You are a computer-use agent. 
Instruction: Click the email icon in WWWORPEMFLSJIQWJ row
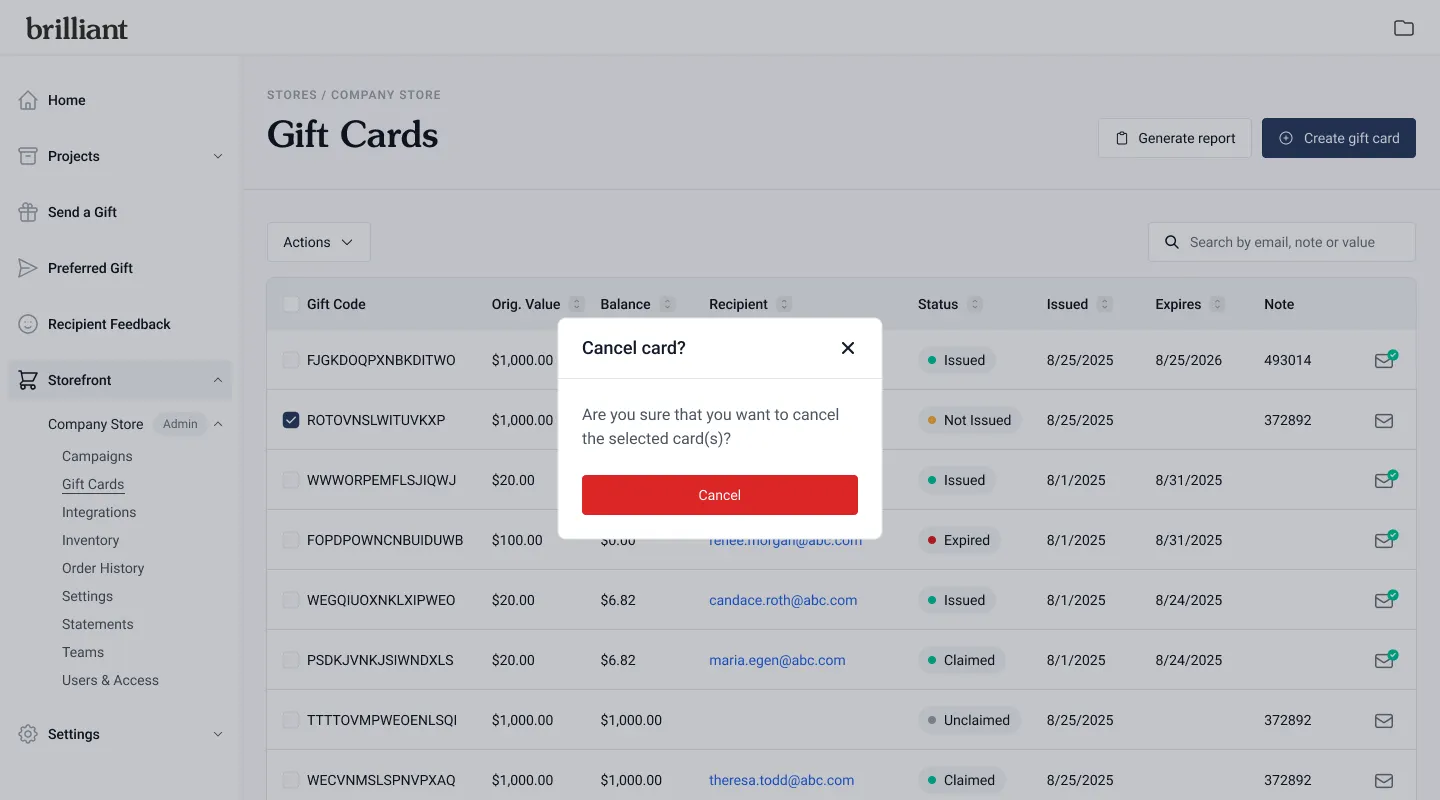(1385, 480)
